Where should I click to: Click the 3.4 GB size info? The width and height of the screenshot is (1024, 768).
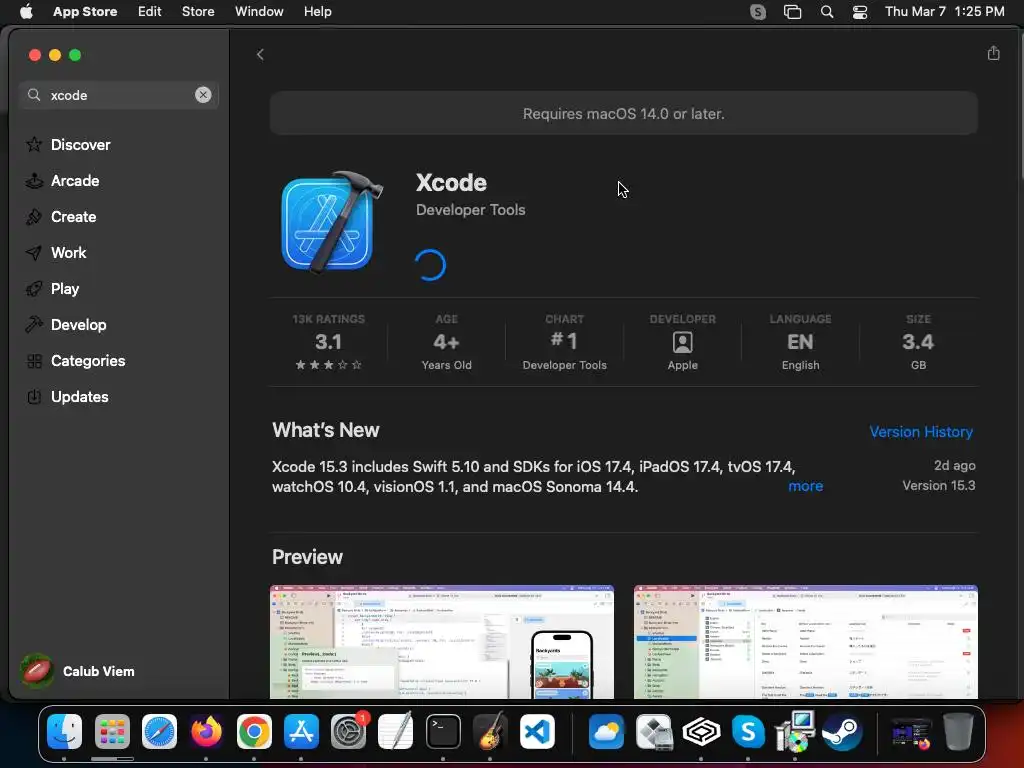[918, 342]
